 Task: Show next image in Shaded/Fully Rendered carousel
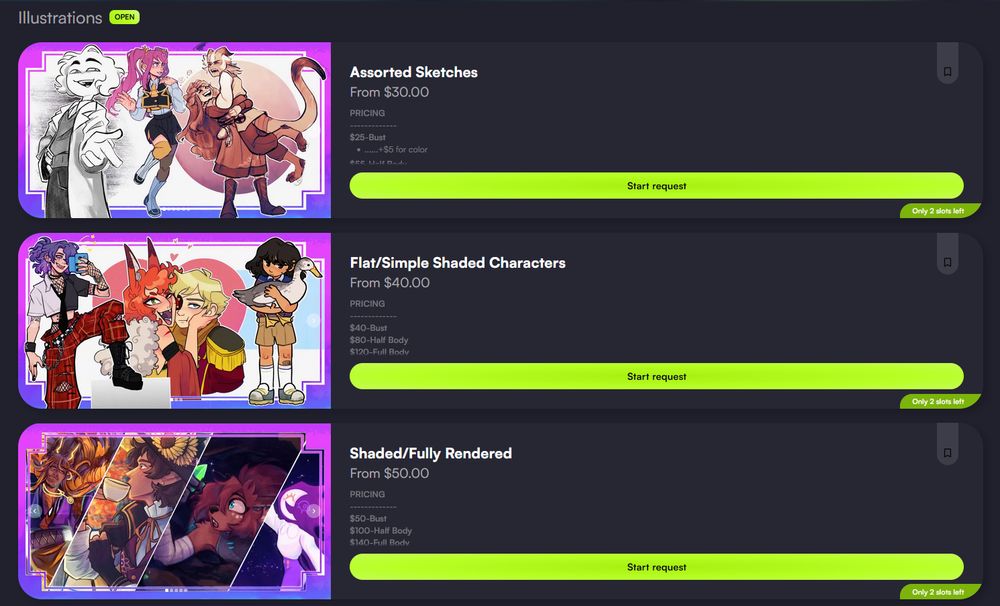313,511
